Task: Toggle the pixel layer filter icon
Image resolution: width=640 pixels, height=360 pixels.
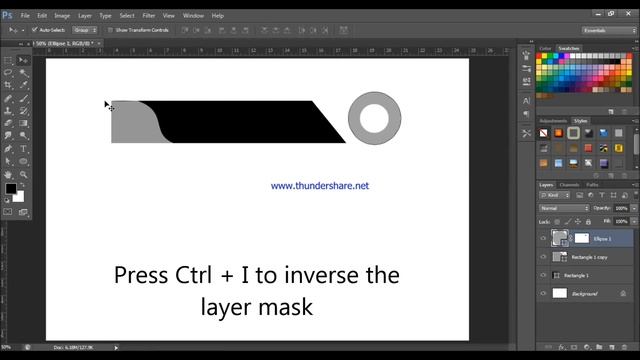Action: coord(579,196)
